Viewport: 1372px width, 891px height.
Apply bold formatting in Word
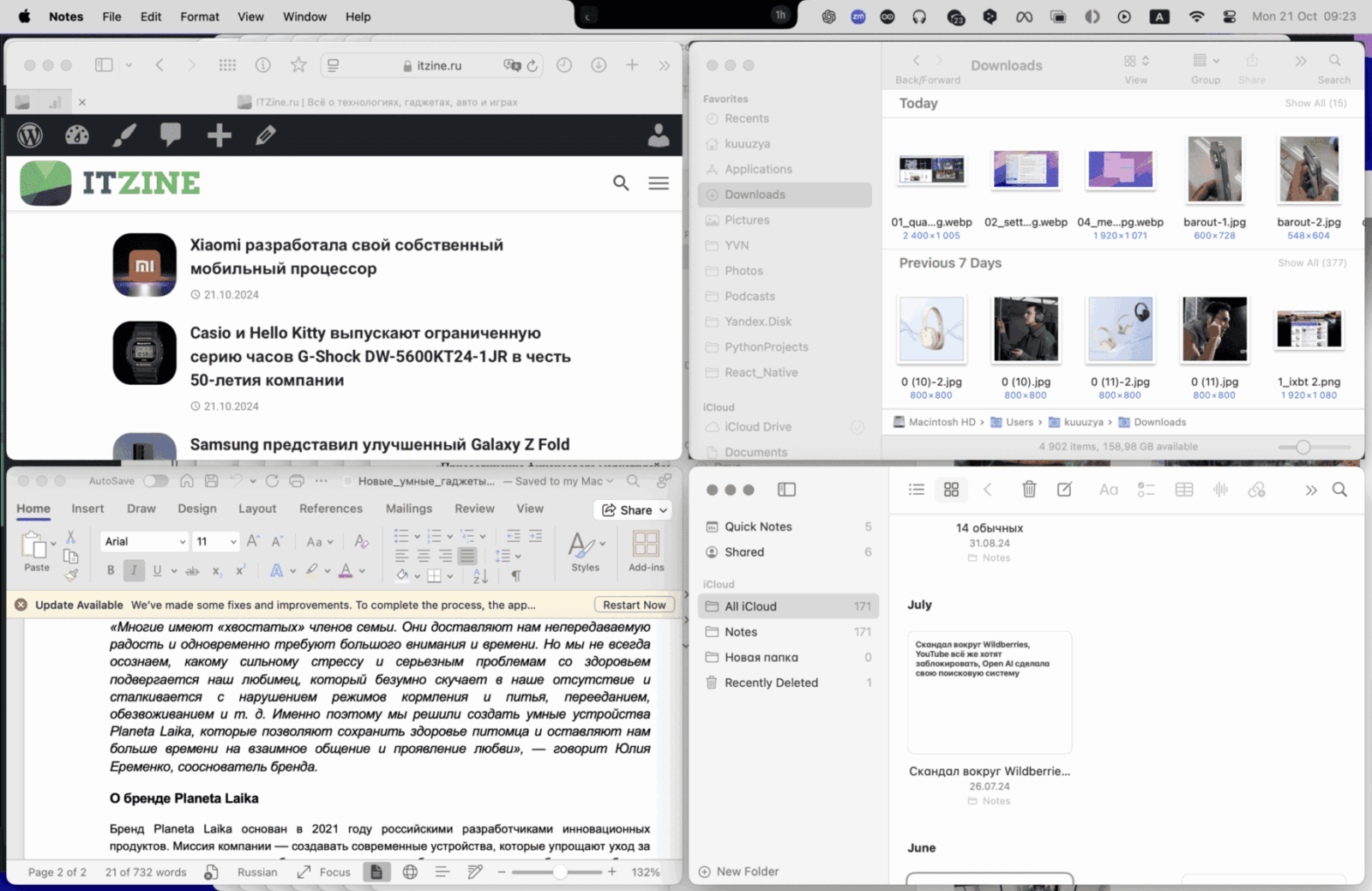[111, 570]
